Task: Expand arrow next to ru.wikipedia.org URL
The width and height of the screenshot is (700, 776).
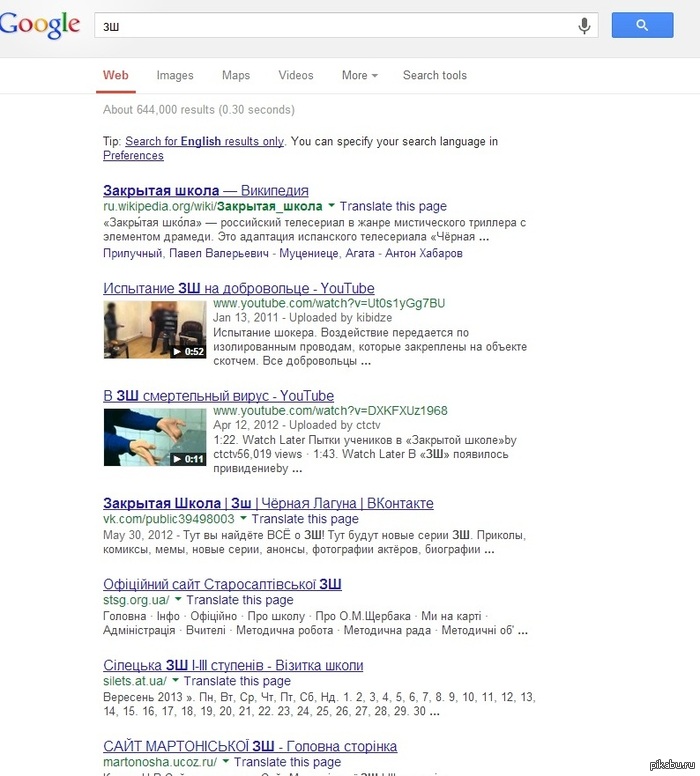Action: click(331, 205)
